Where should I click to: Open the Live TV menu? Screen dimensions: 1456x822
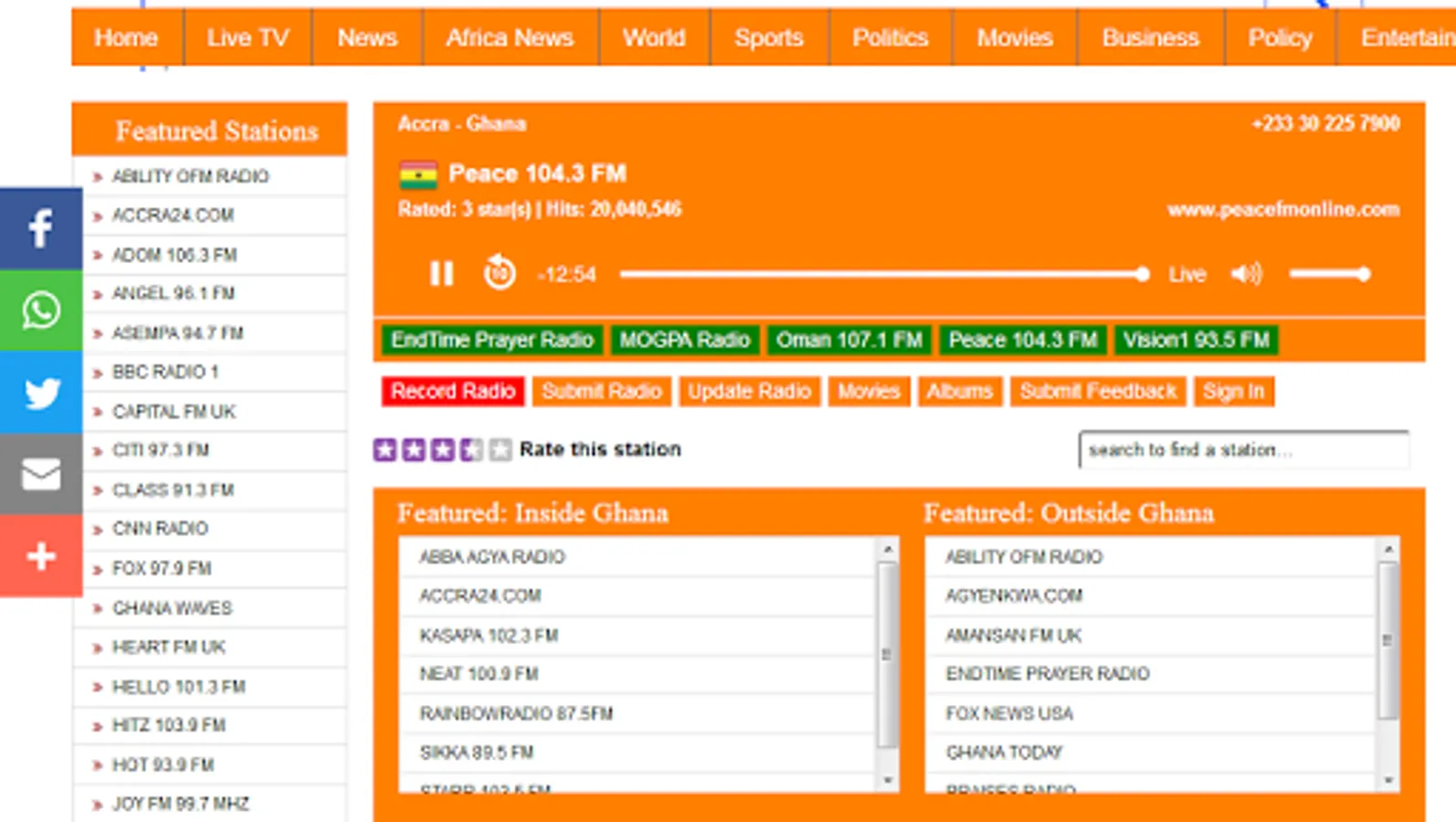coord(248,37)
